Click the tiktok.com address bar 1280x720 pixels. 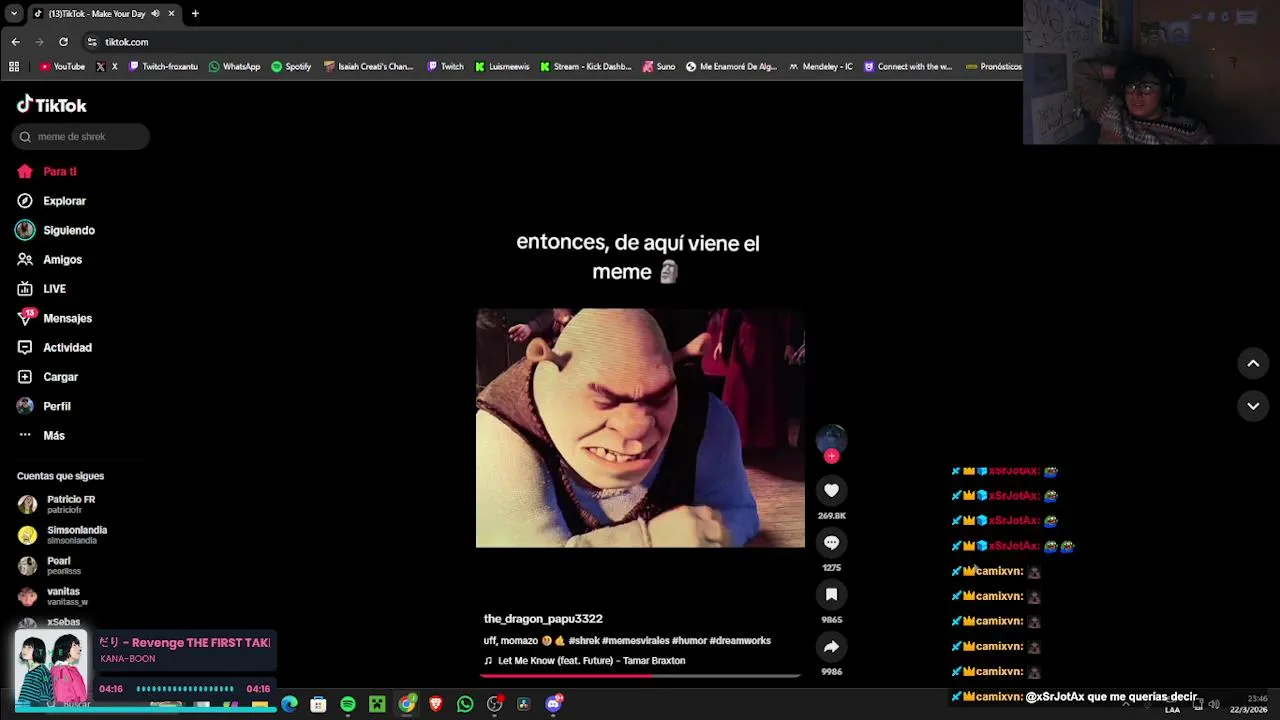point(550,42)
